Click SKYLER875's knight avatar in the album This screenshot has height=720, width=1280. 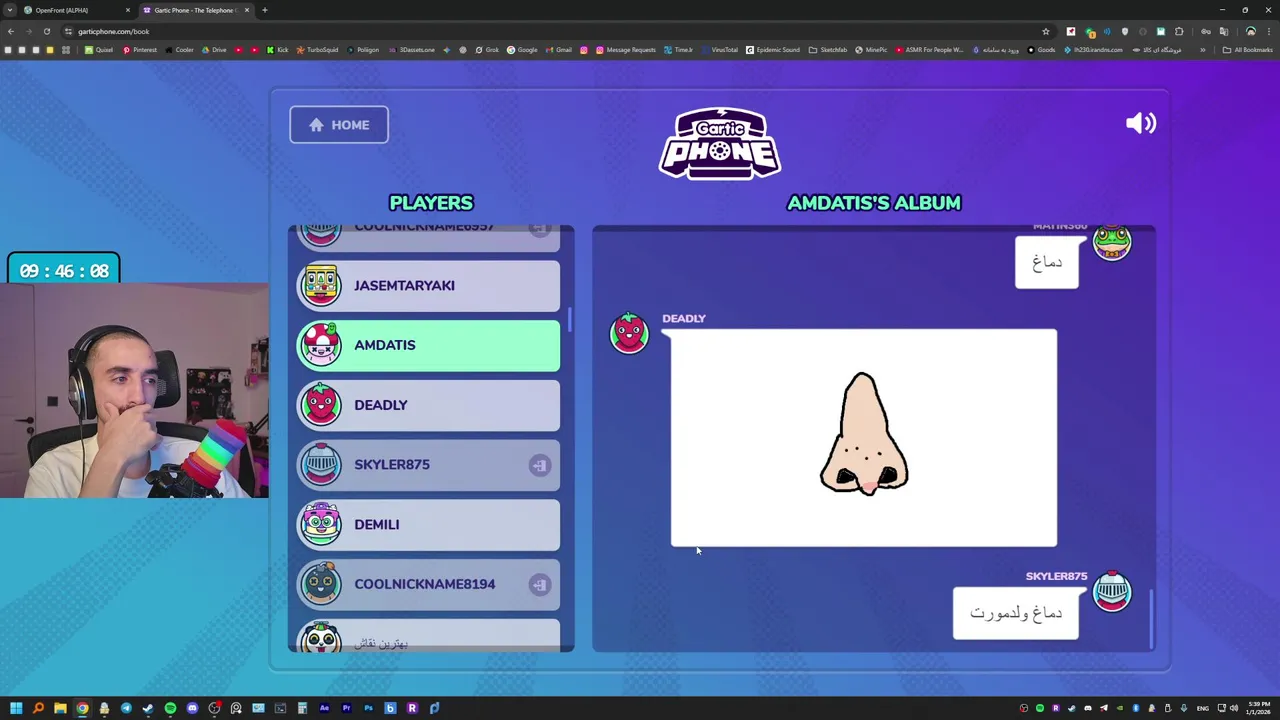tap(1112, 591)
